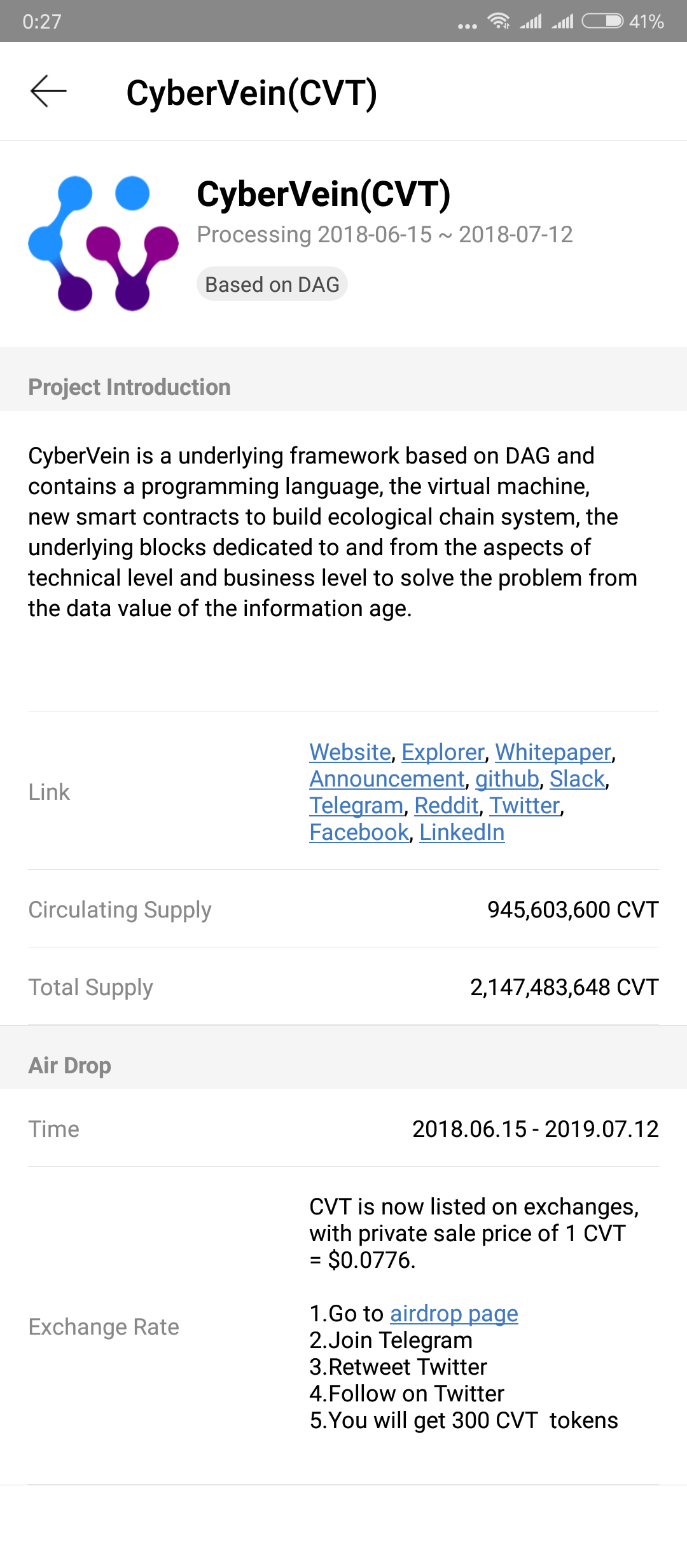The width and height of the screenshot is (687, 1568).
Task: Go to the airdrop page link
Action: click(x=454, y=1314)
